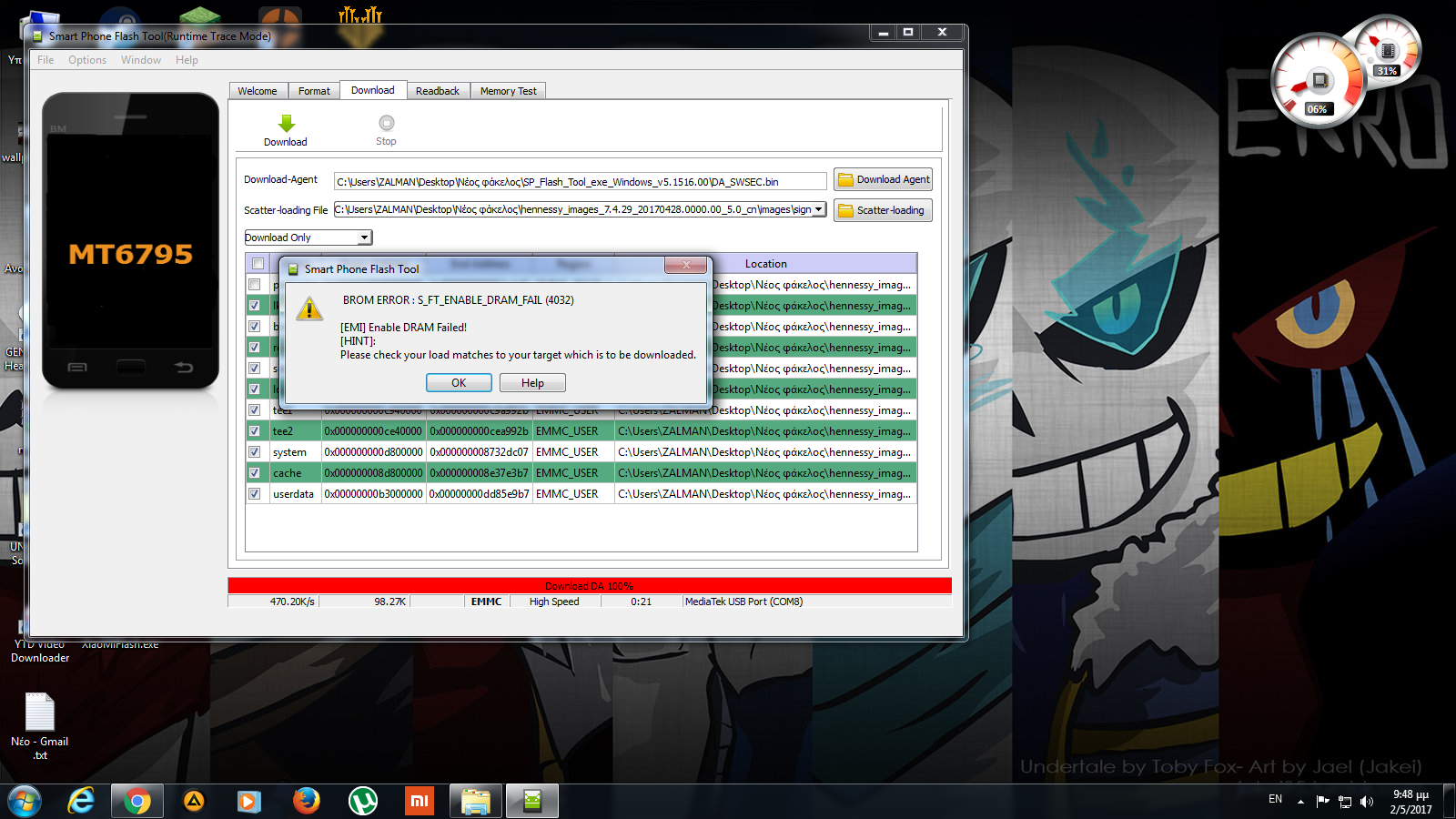Show hidden system tray icons
The height and width of the screenshot is (819, 1456).
pos(1300,801)
